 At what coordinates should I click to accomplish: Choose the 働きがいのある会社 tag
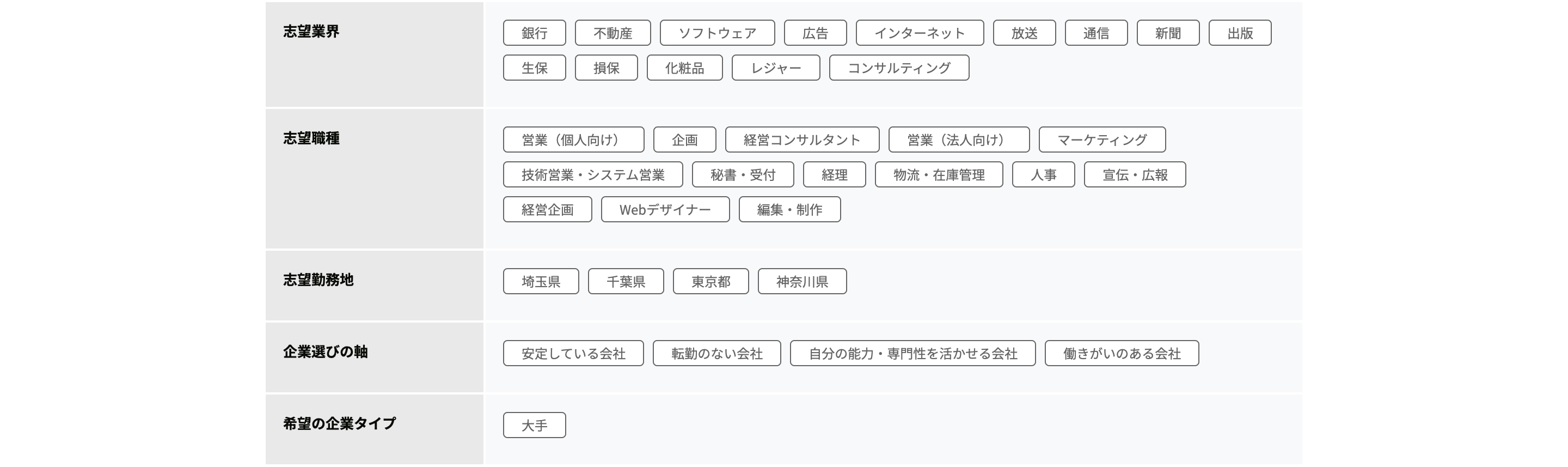(x=1121, y=353)
